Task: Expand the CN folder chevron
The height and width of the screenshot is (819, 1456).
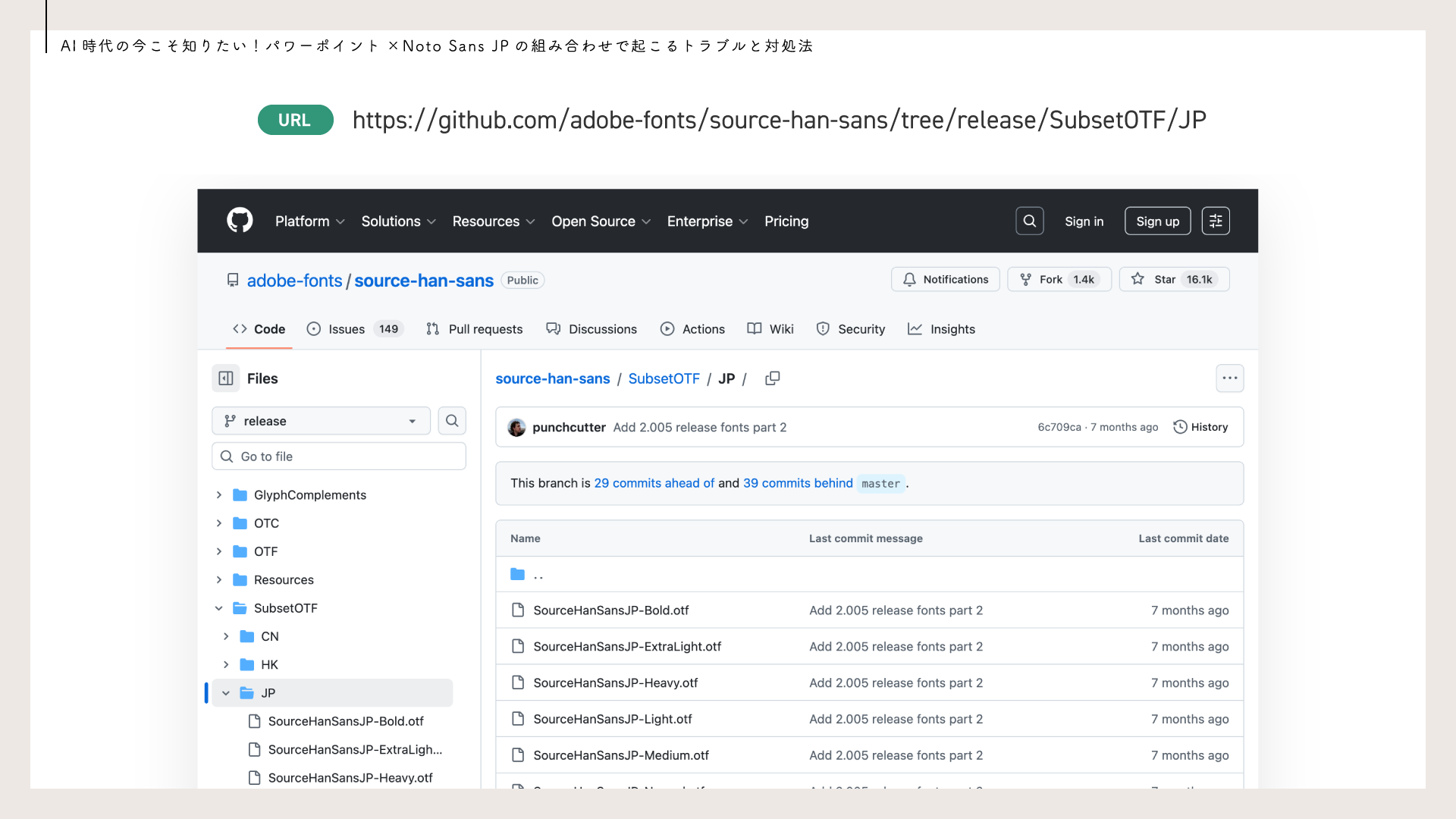Action: (226, 636)
